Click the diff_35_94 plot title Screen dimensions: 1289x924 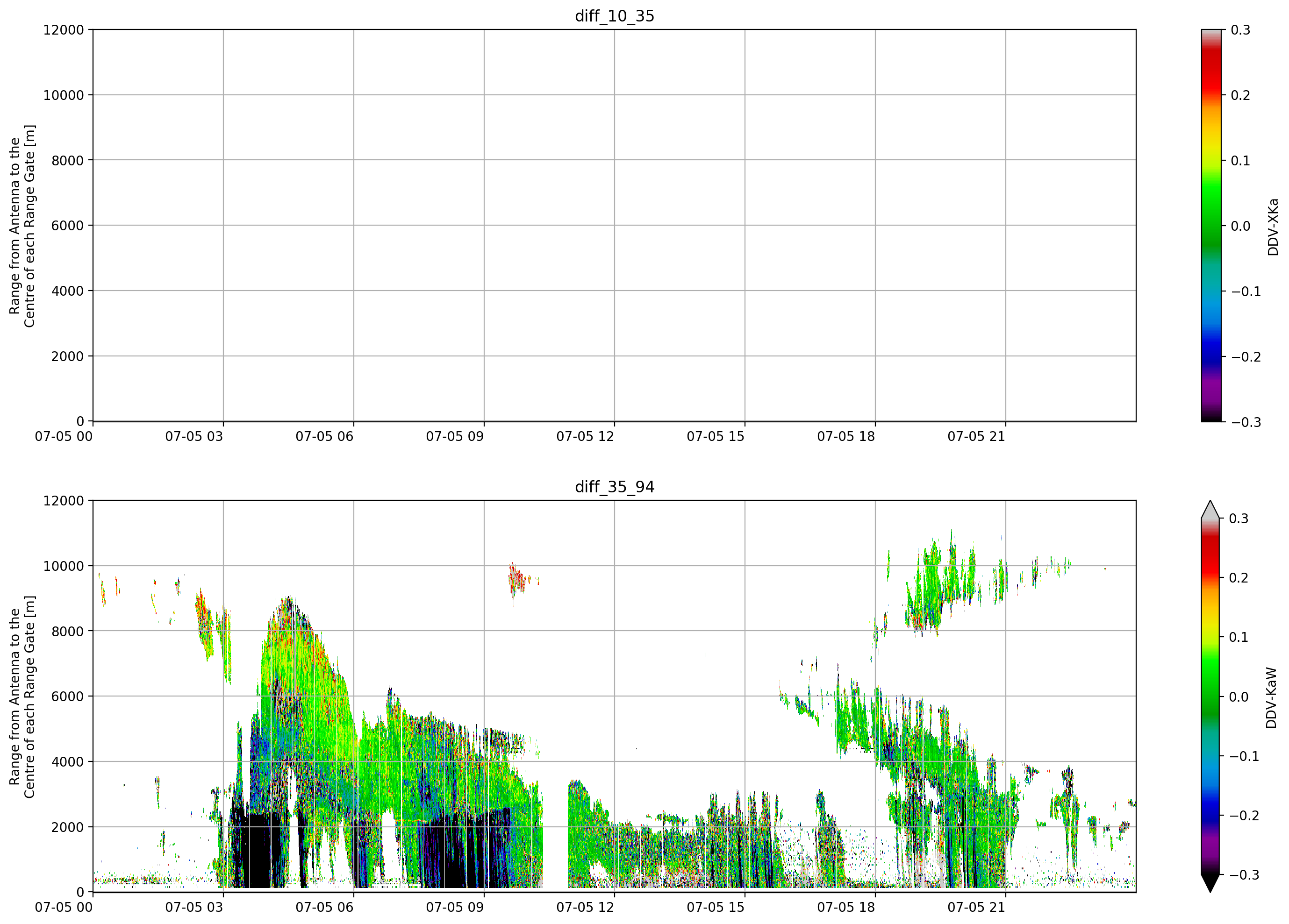tap(615, 487)
